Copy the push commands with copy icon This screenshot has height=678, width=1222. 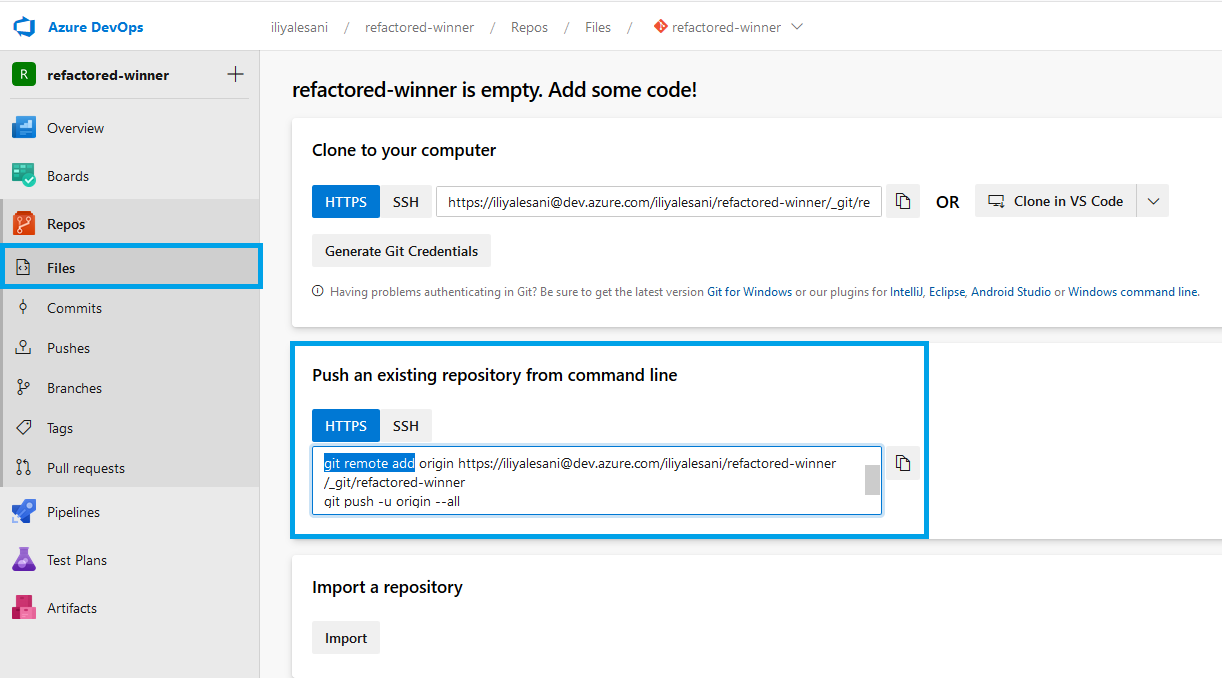click(903, 463)
